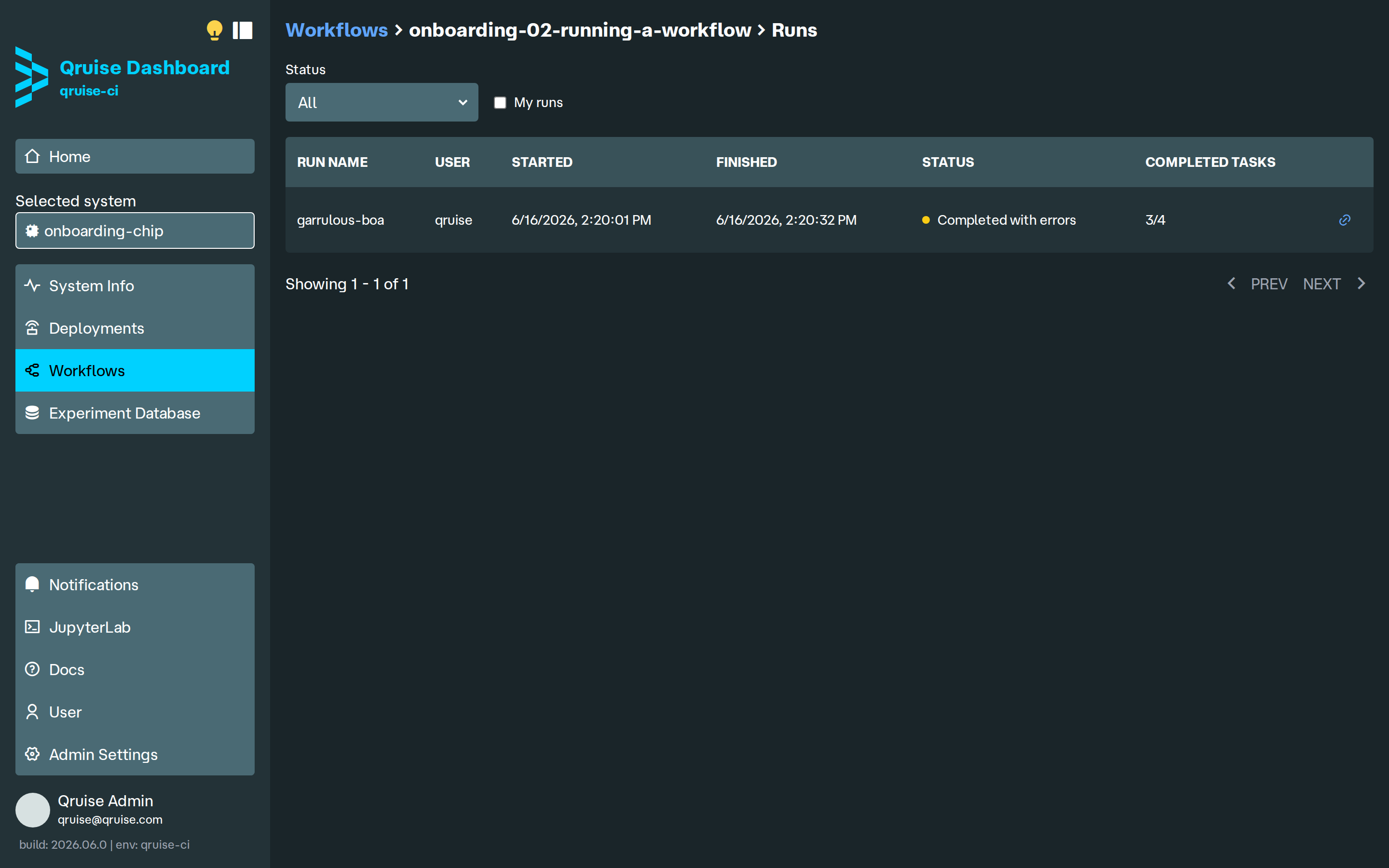The width and height of the screenshot is (1389, 868).
Task: Click the Workflows nodes icon
Action: pos(32,370)
